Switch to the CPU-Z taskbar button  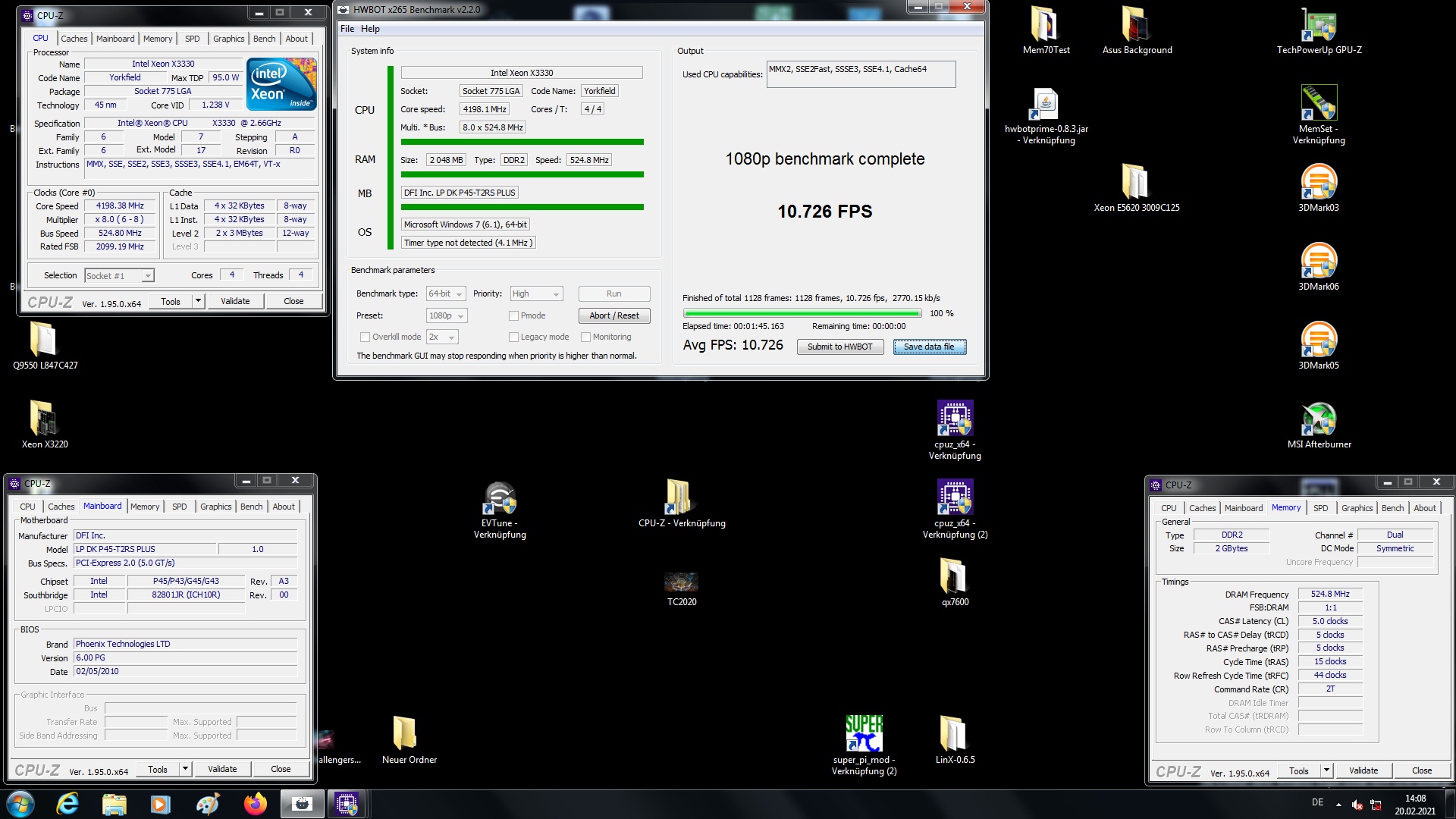pos(347,804)
